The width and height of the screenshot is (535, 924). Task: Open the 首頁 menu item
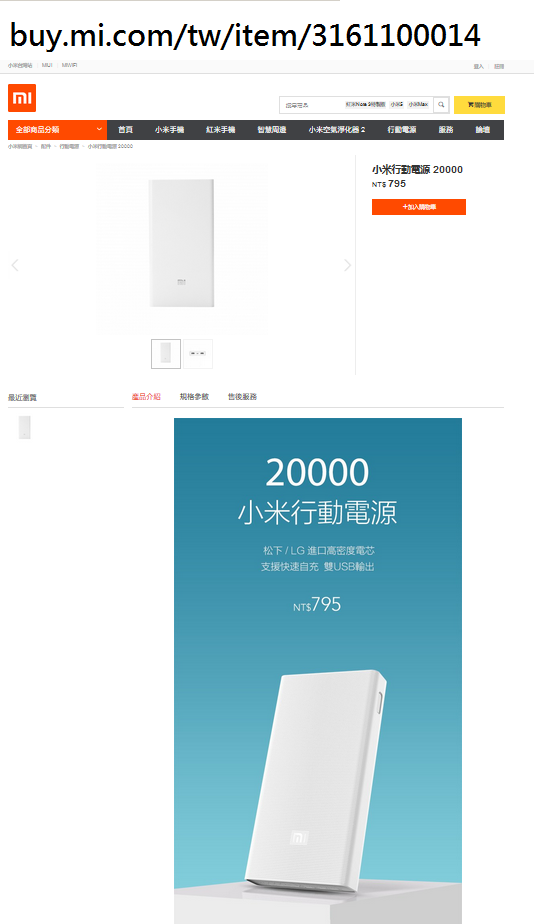(126, 130)
